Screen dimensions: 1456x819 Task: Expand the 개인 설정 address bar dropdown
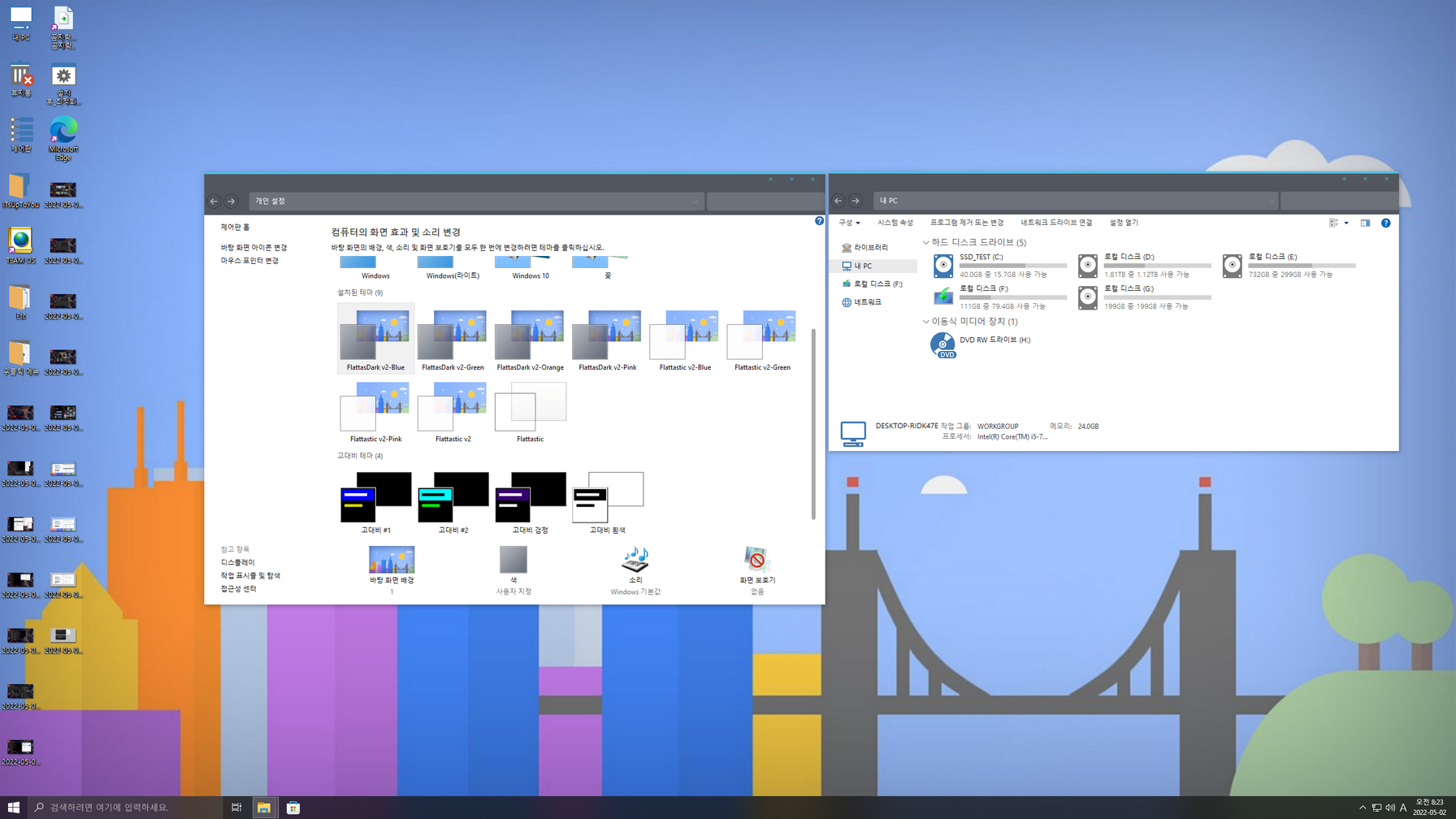point(695,201)
